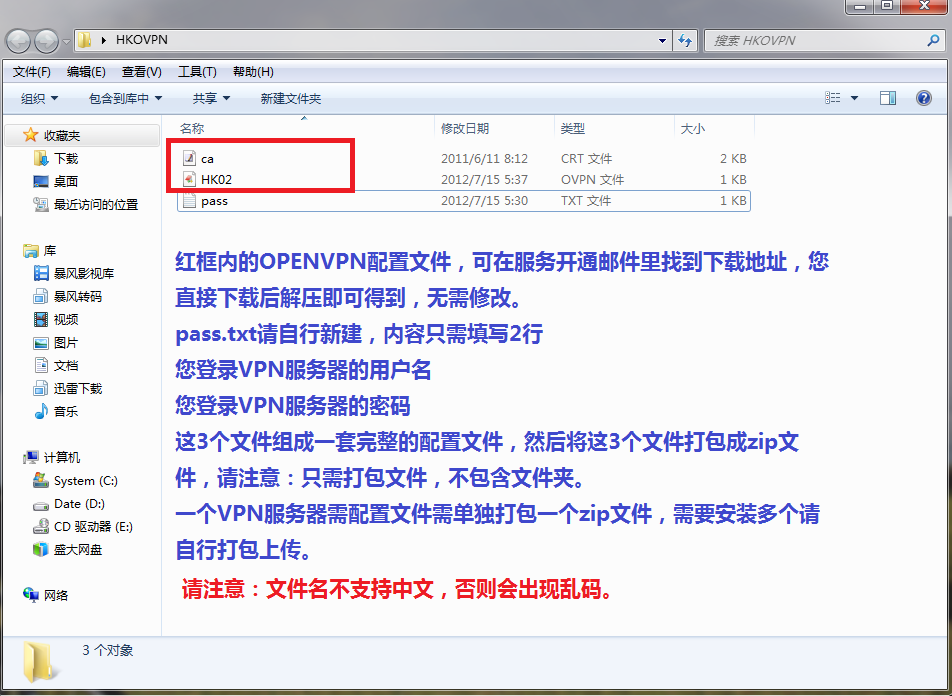
Task: Select the HK02 OVPN file
Action: click(216, 180)
